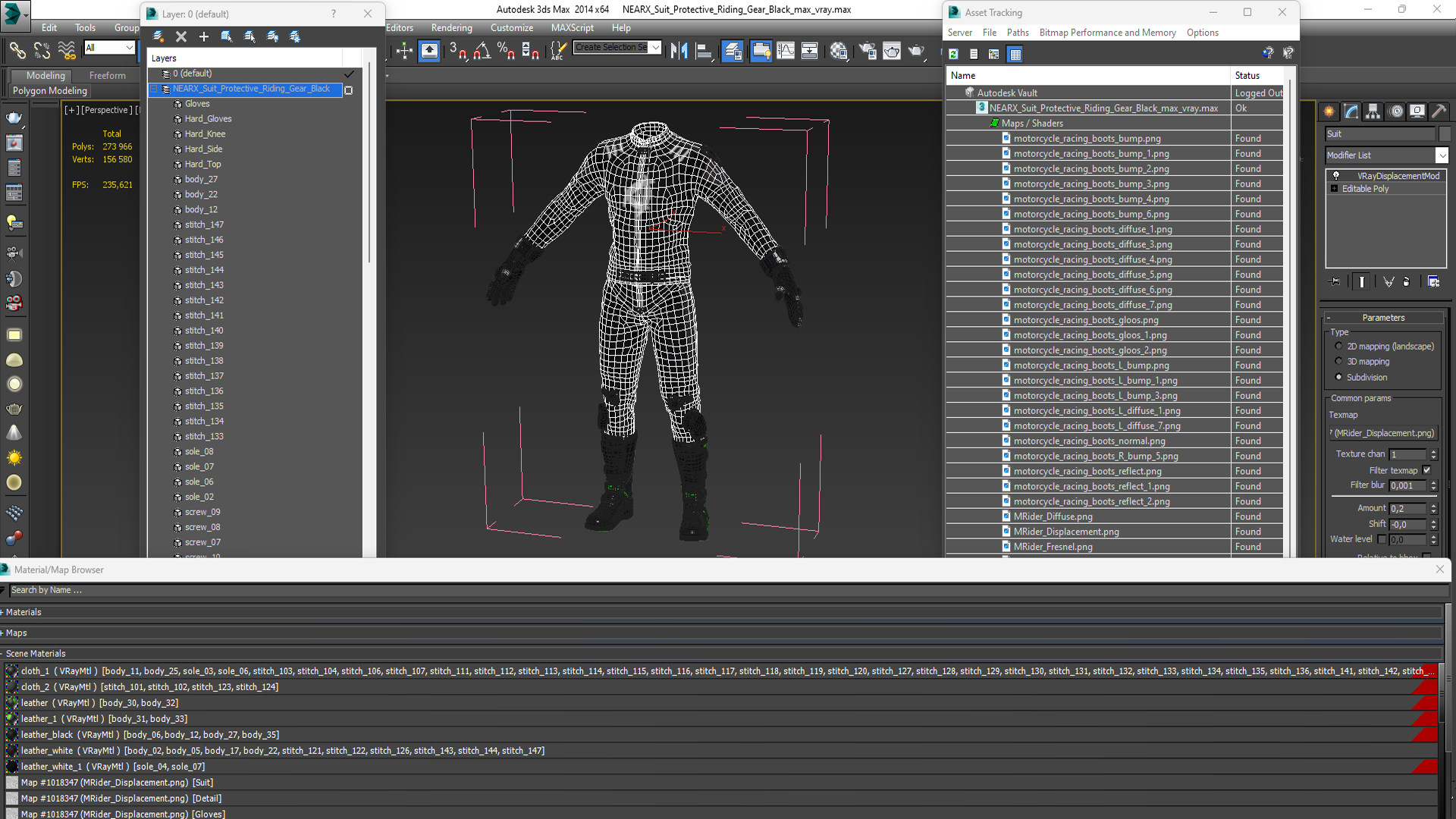This screenshot has height=819, width=1456.
Task: Open the Create Selection Set dropdown
Action: point(655,47)
